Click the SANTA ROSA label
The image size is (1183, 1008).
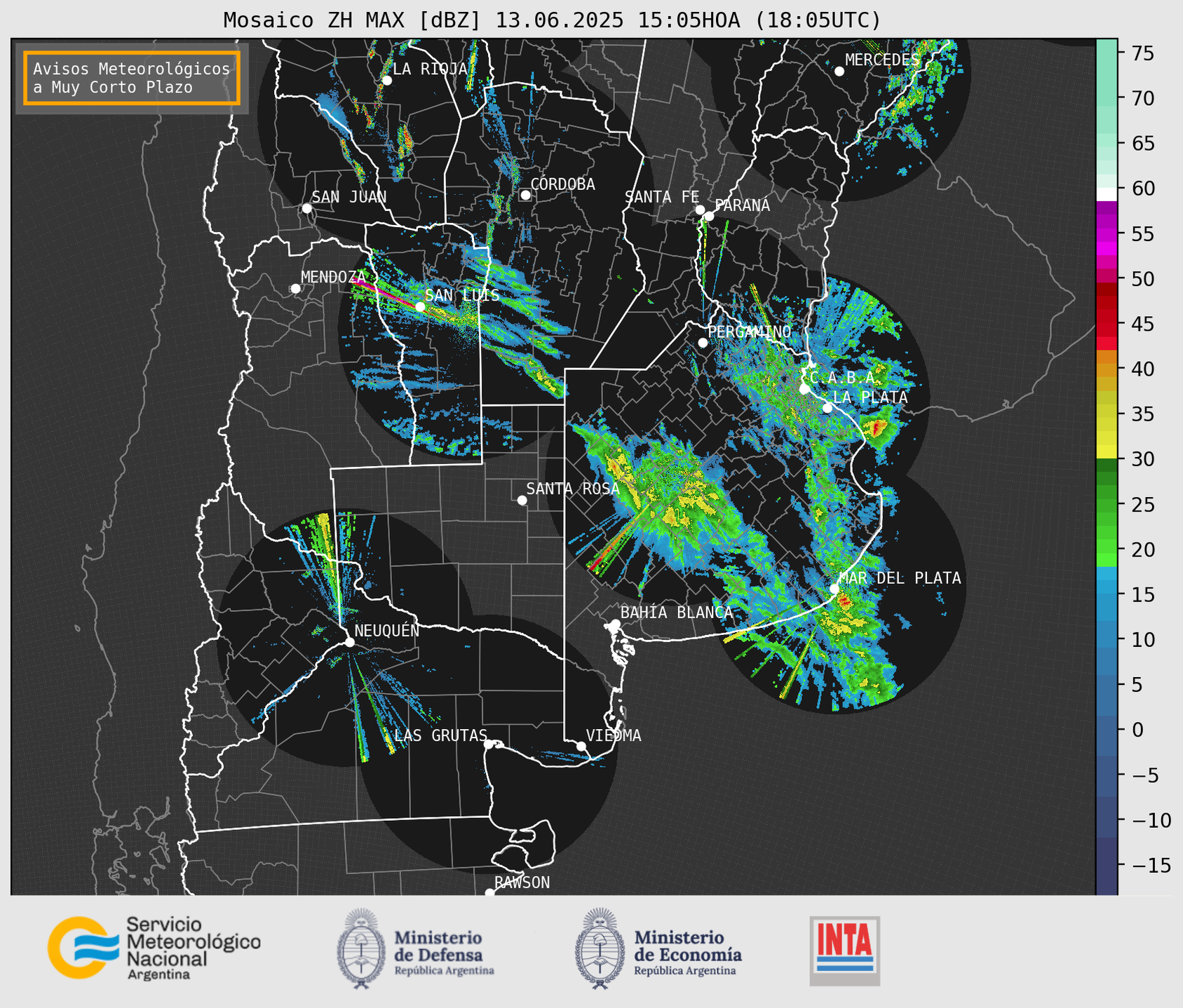[x=573, y=489]
